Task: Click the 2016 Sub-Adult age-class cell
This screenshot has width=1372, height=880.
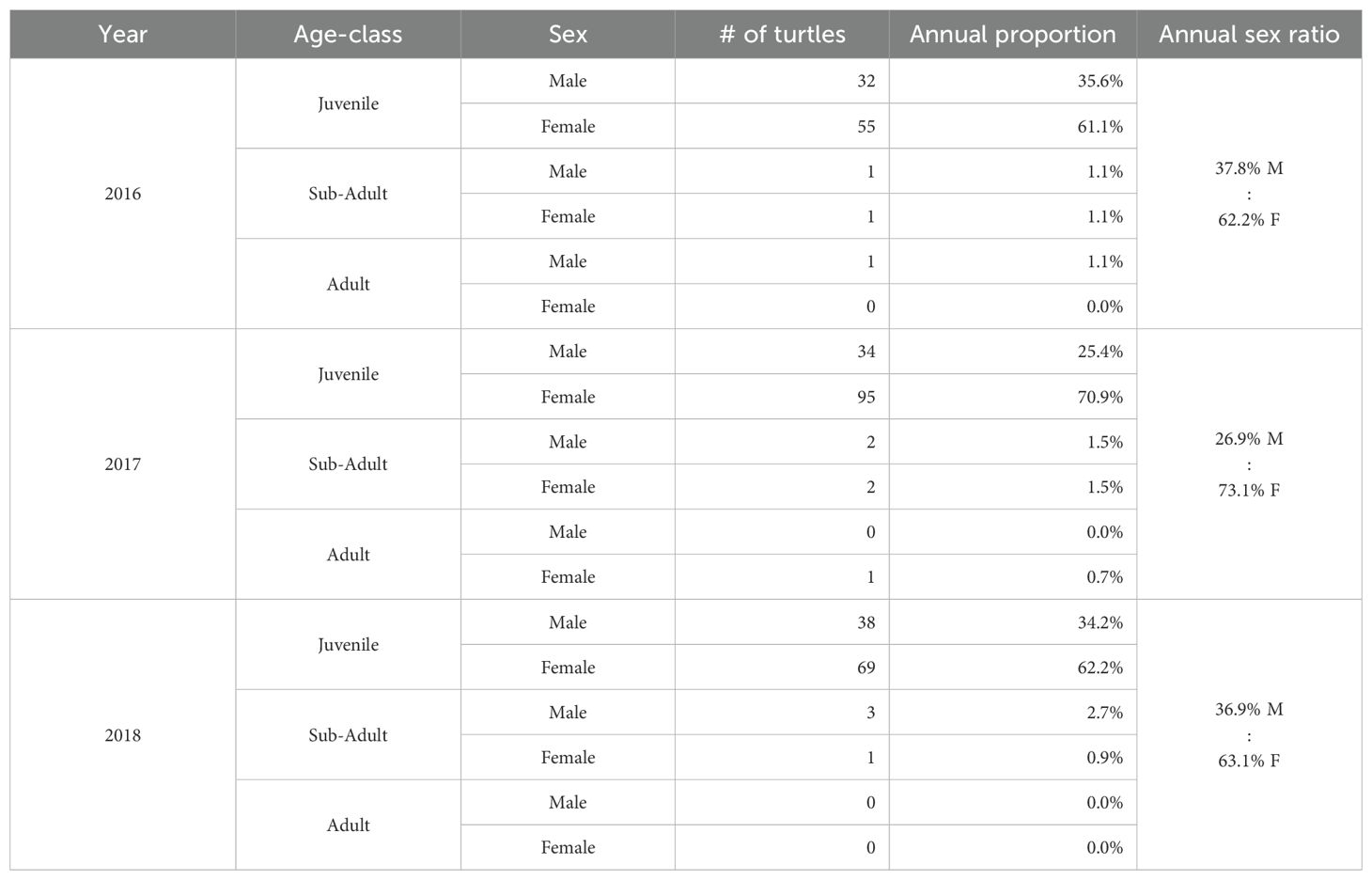Action: click(x=348, y=194)
